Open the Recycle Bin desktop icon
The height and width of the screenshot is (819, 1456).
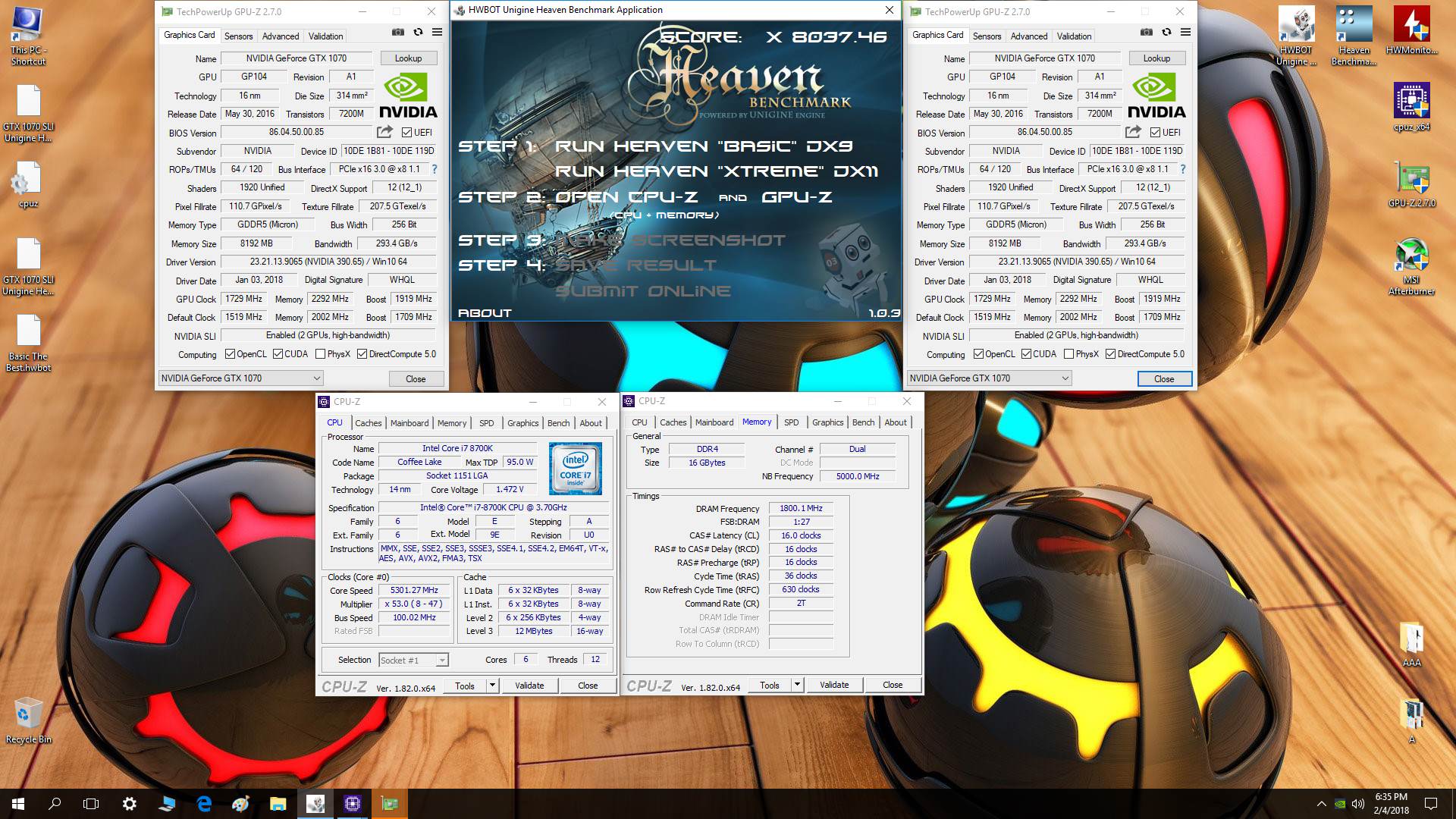click(x=28, y=720)
